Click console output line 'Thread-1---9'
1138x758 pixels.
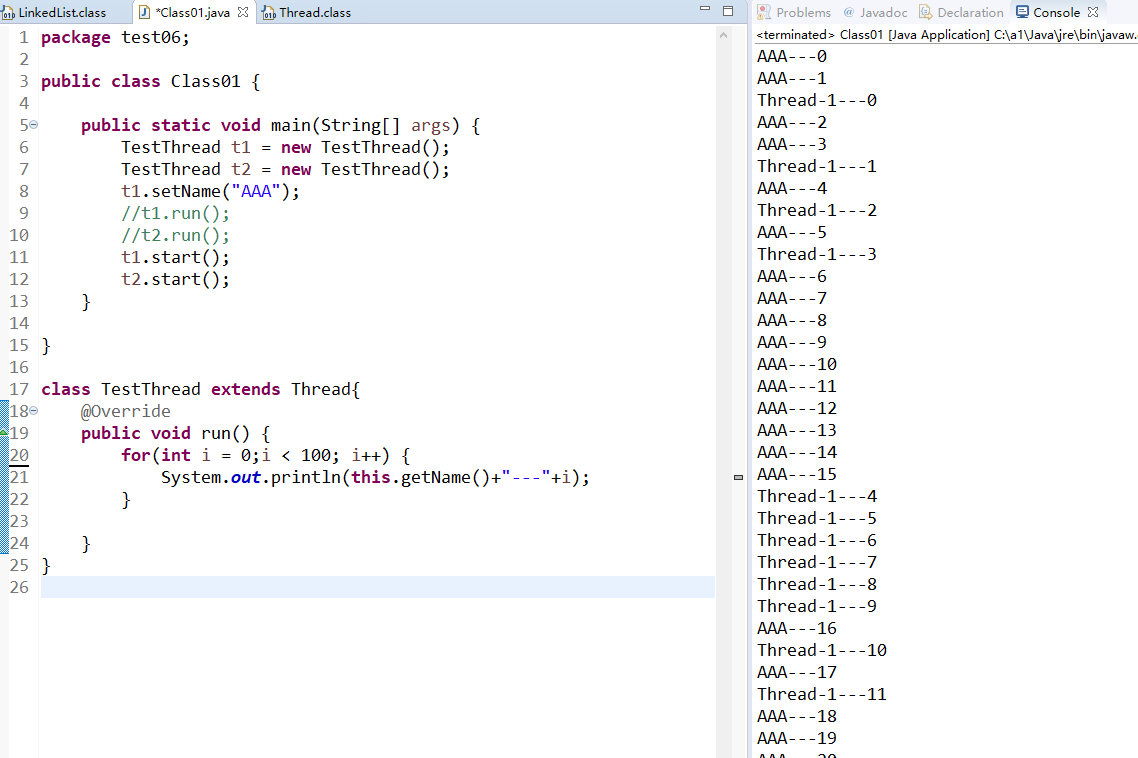pos(817,606)
